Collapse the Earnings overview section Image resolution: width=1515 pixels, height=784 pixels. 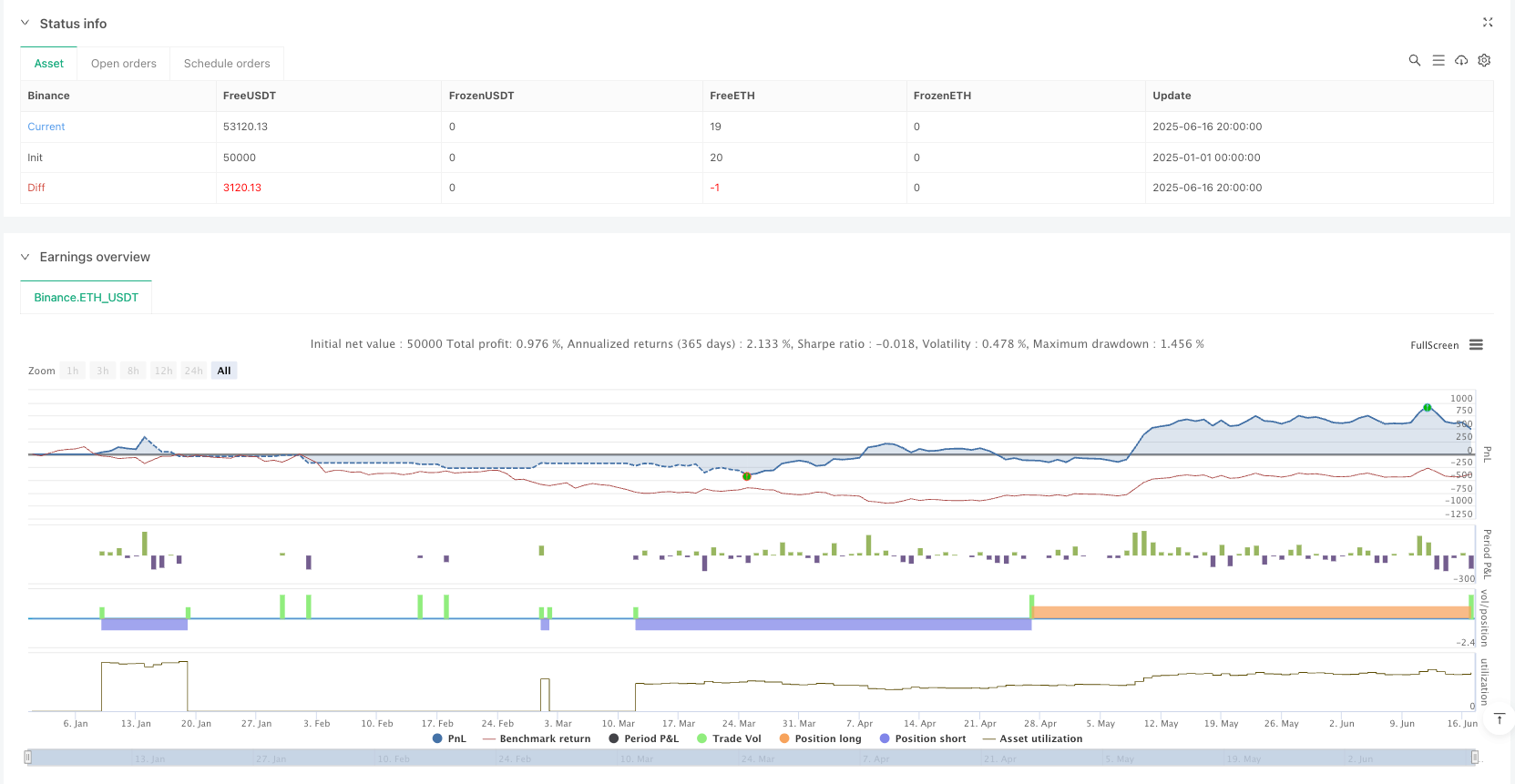pyautogui.click(x=26, y=258)
